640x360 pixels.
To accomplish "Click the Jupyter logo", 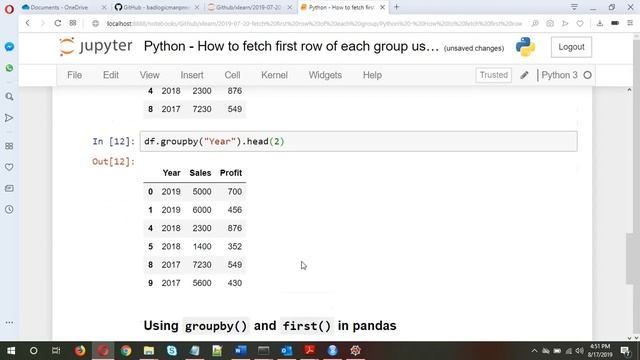I will point(96,46).
